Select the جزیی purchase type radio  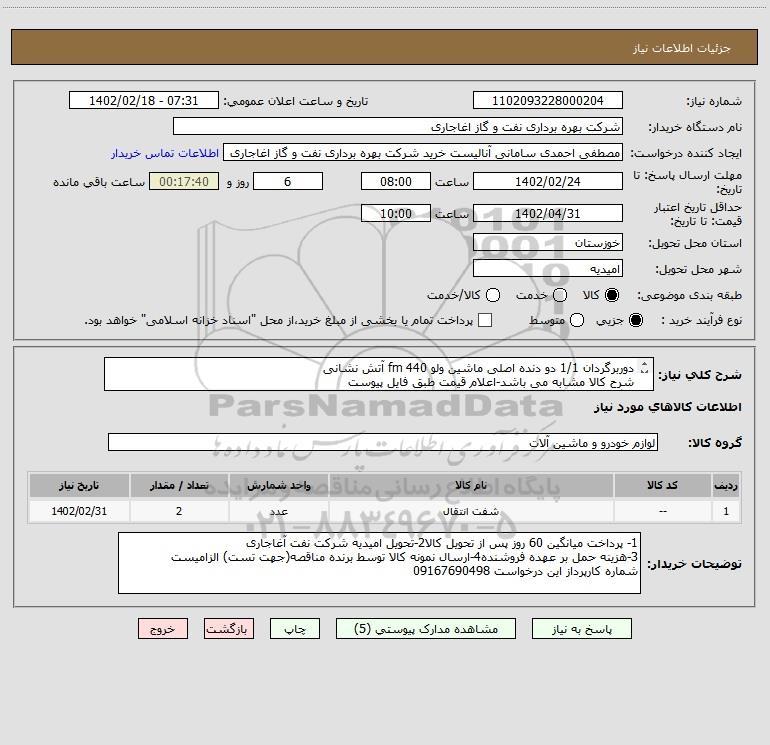click(x=636, y=320)
